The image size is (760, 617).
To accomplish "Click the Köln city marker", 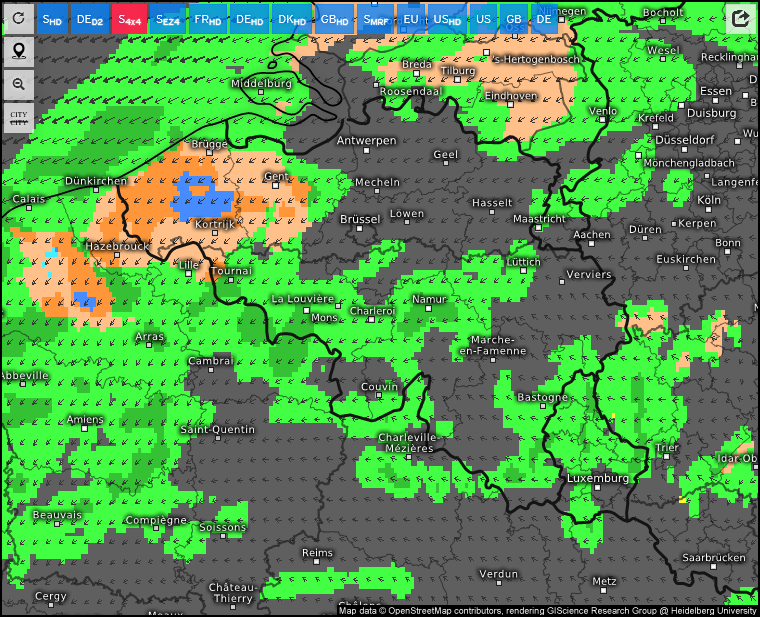I will (710, 210).
